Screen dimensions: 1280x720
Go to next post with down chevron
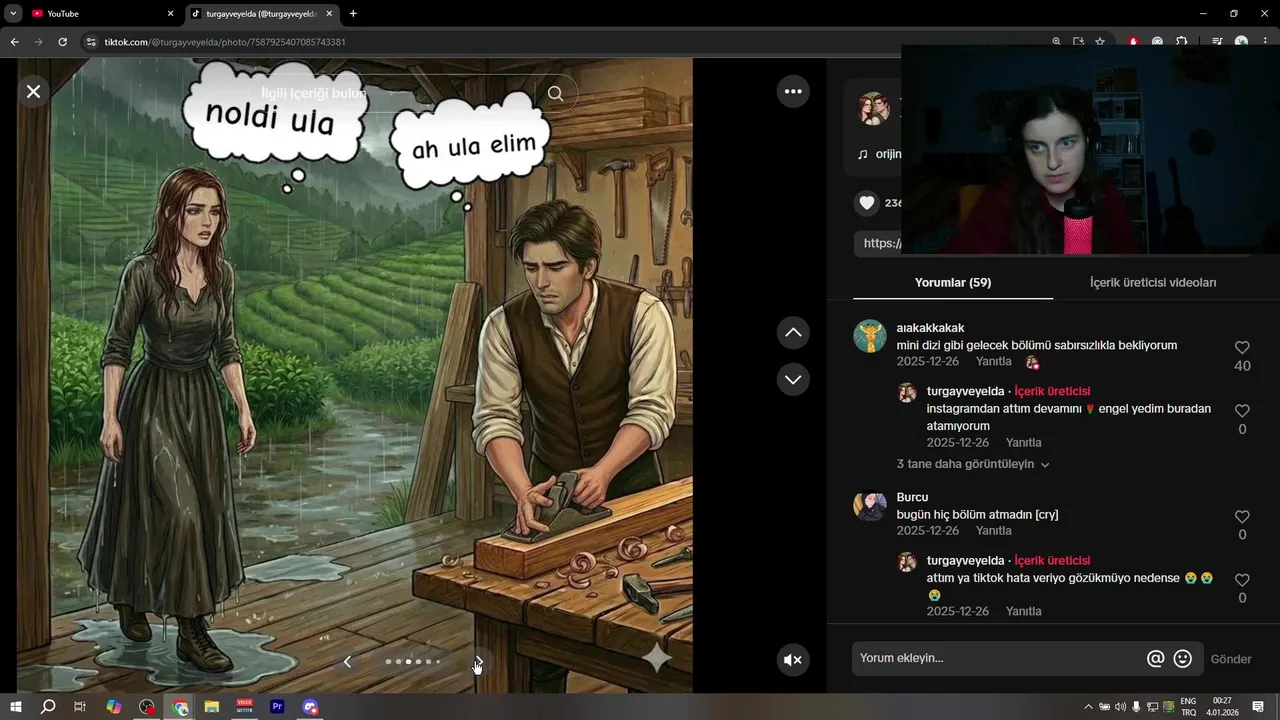tap(793, 379)
